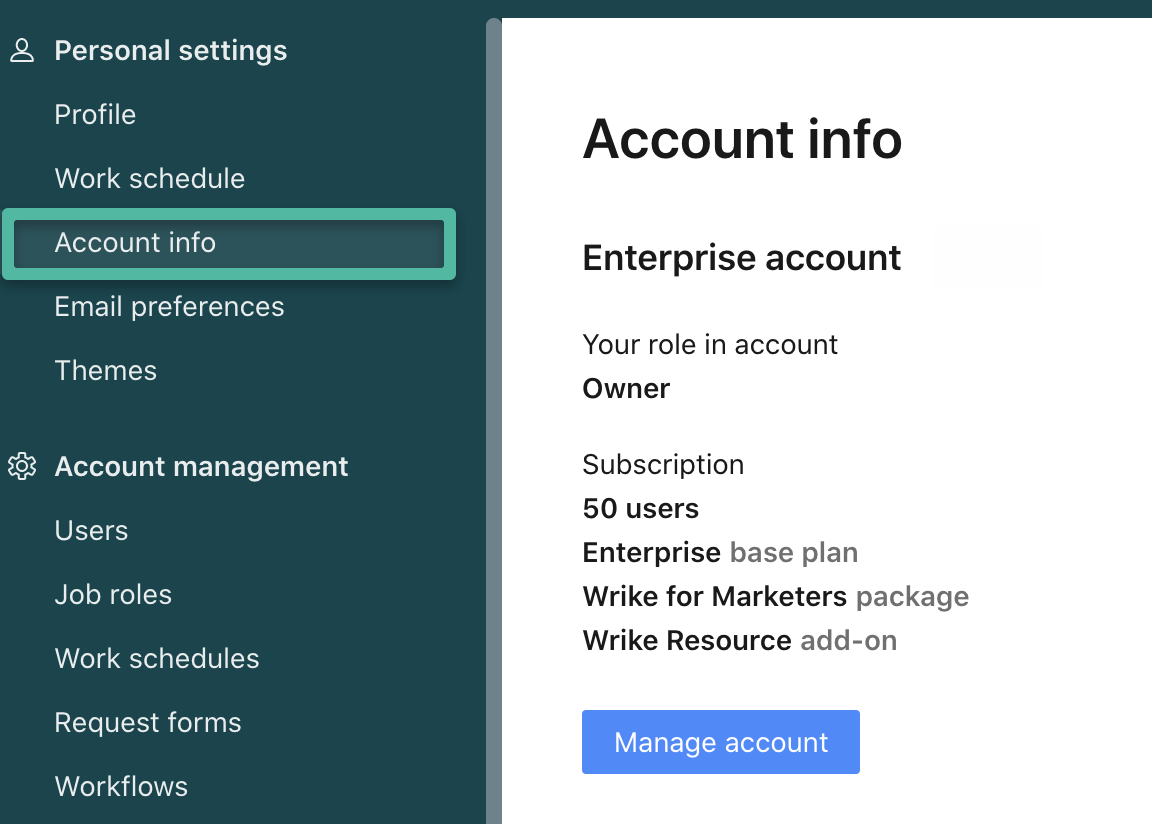Click the Personal settings section header

(x=171, y=51)
